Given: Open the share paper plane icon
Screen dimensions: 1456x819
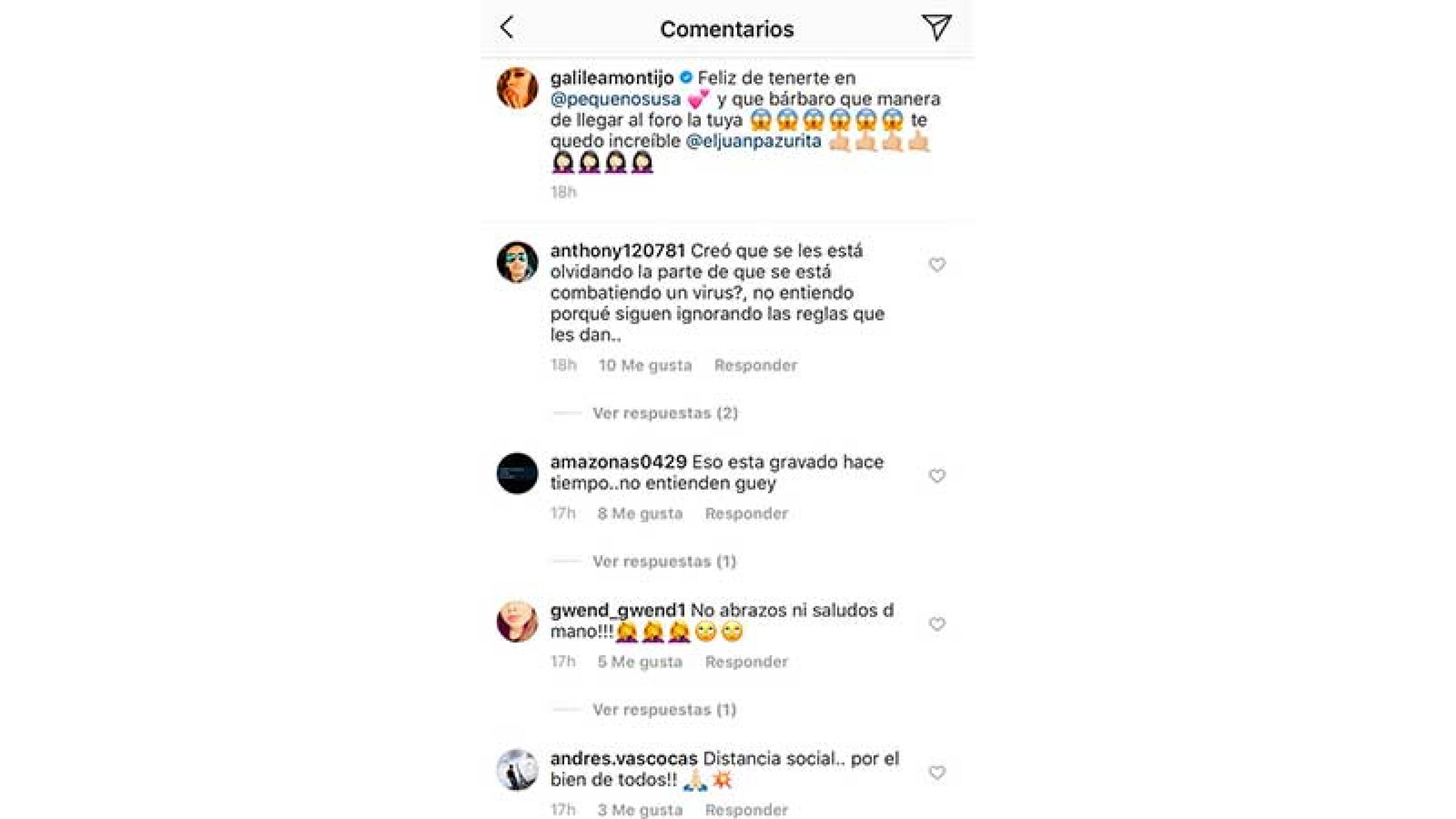Looking at the screenshot, I should coord(936,27).
